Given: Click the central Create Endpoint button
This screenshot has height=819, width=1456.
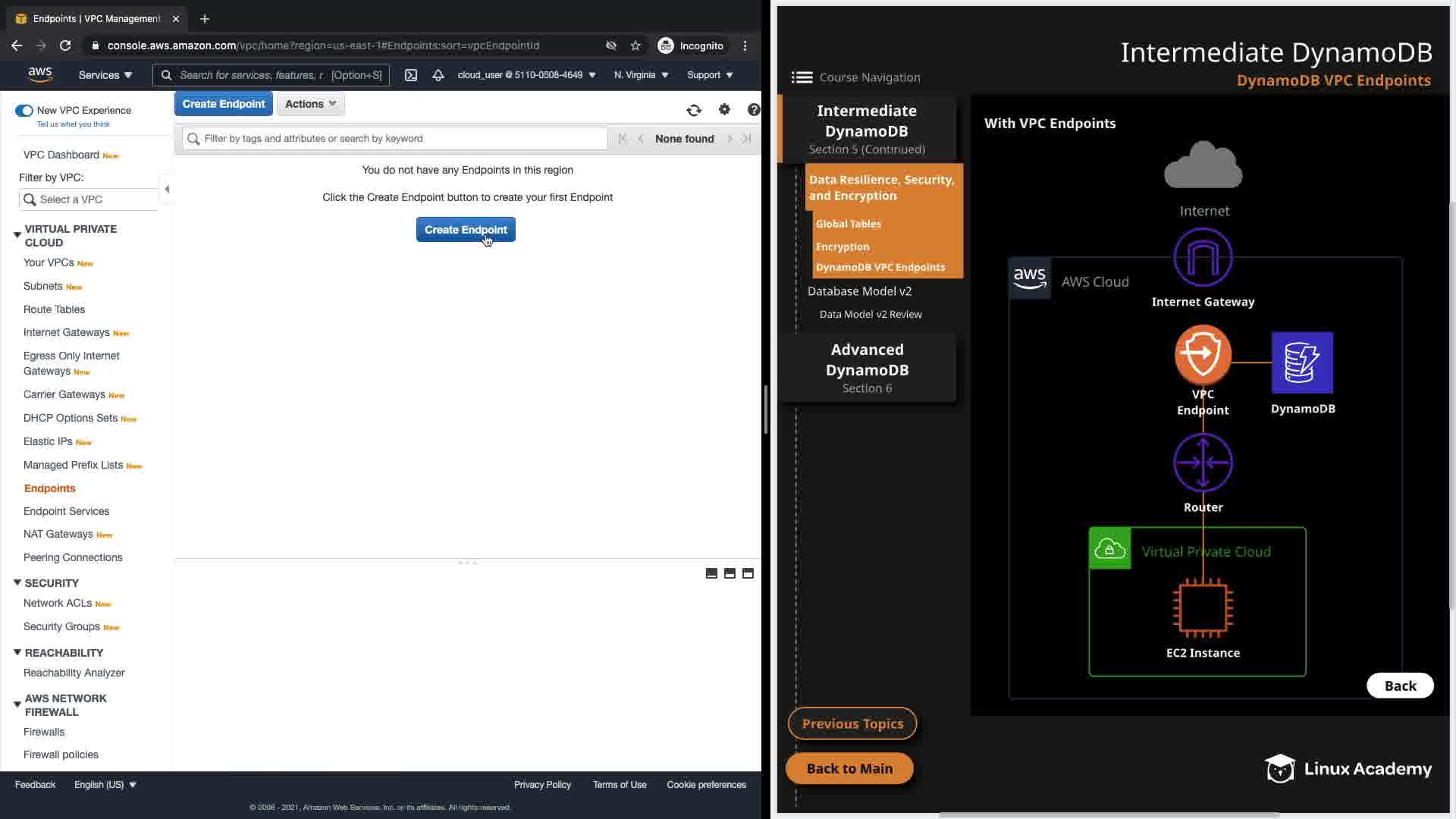Looking at the screenshot, I should point(465,230).
